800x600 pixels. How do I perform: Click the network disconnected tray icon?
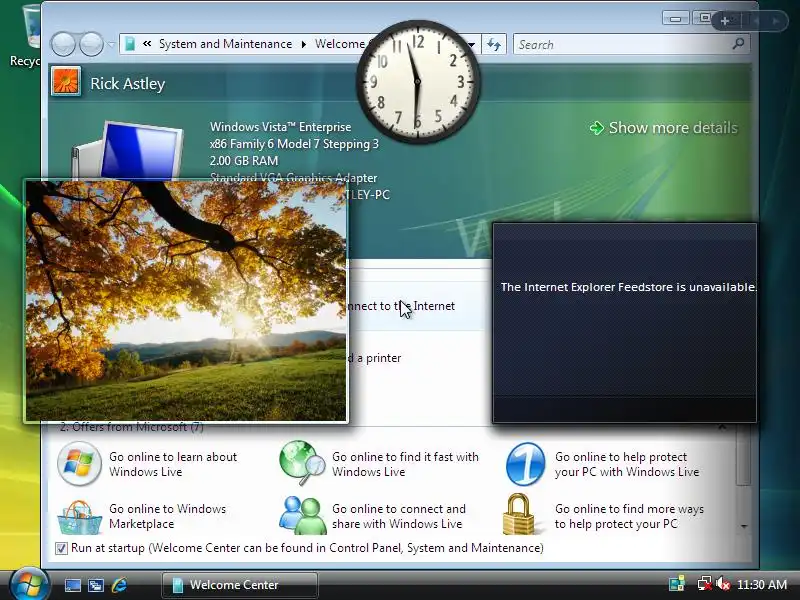(705, 584)
